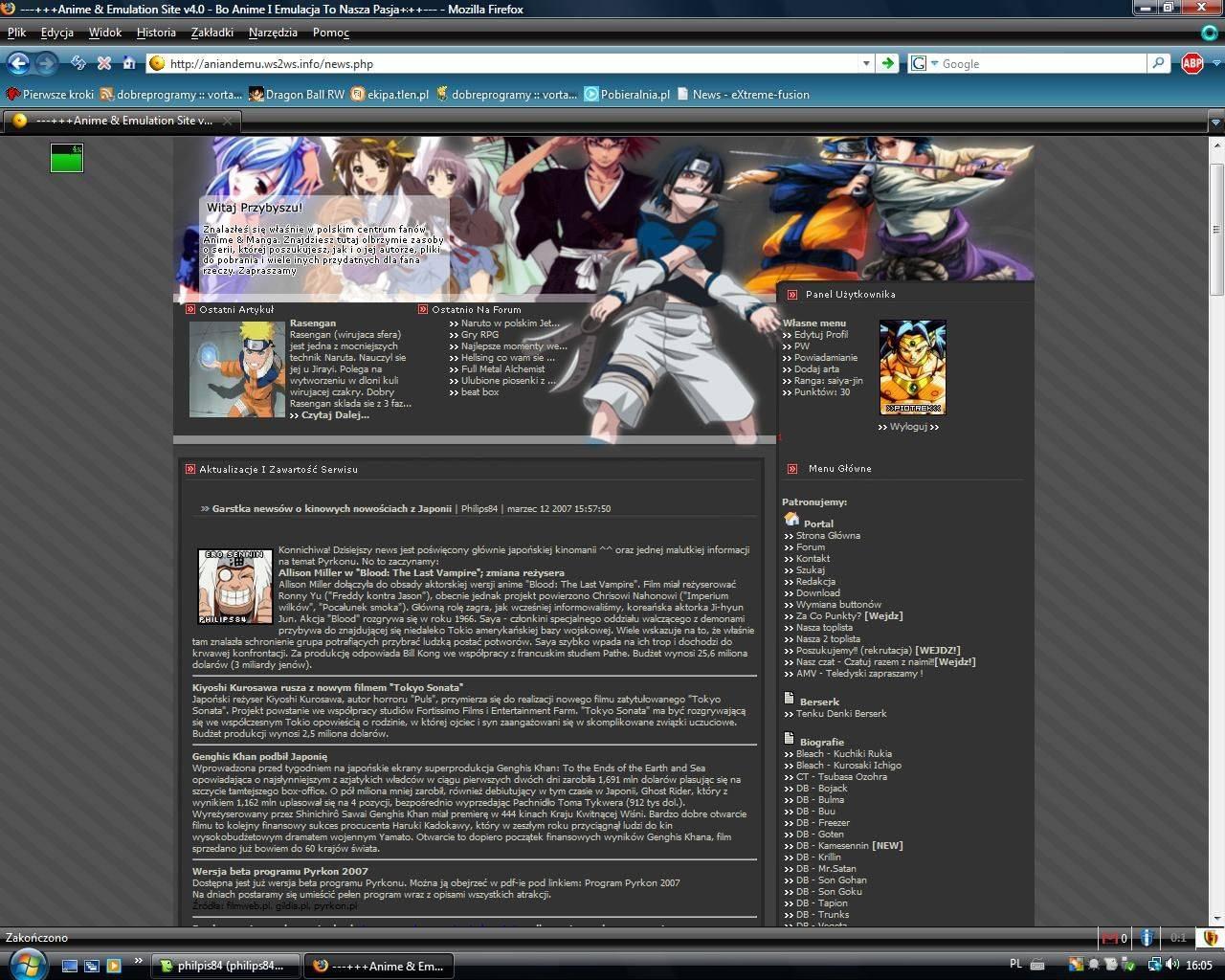Open the address bar history dropdown arrow
Screen dimensions: 1225x980
coord(866,63)
